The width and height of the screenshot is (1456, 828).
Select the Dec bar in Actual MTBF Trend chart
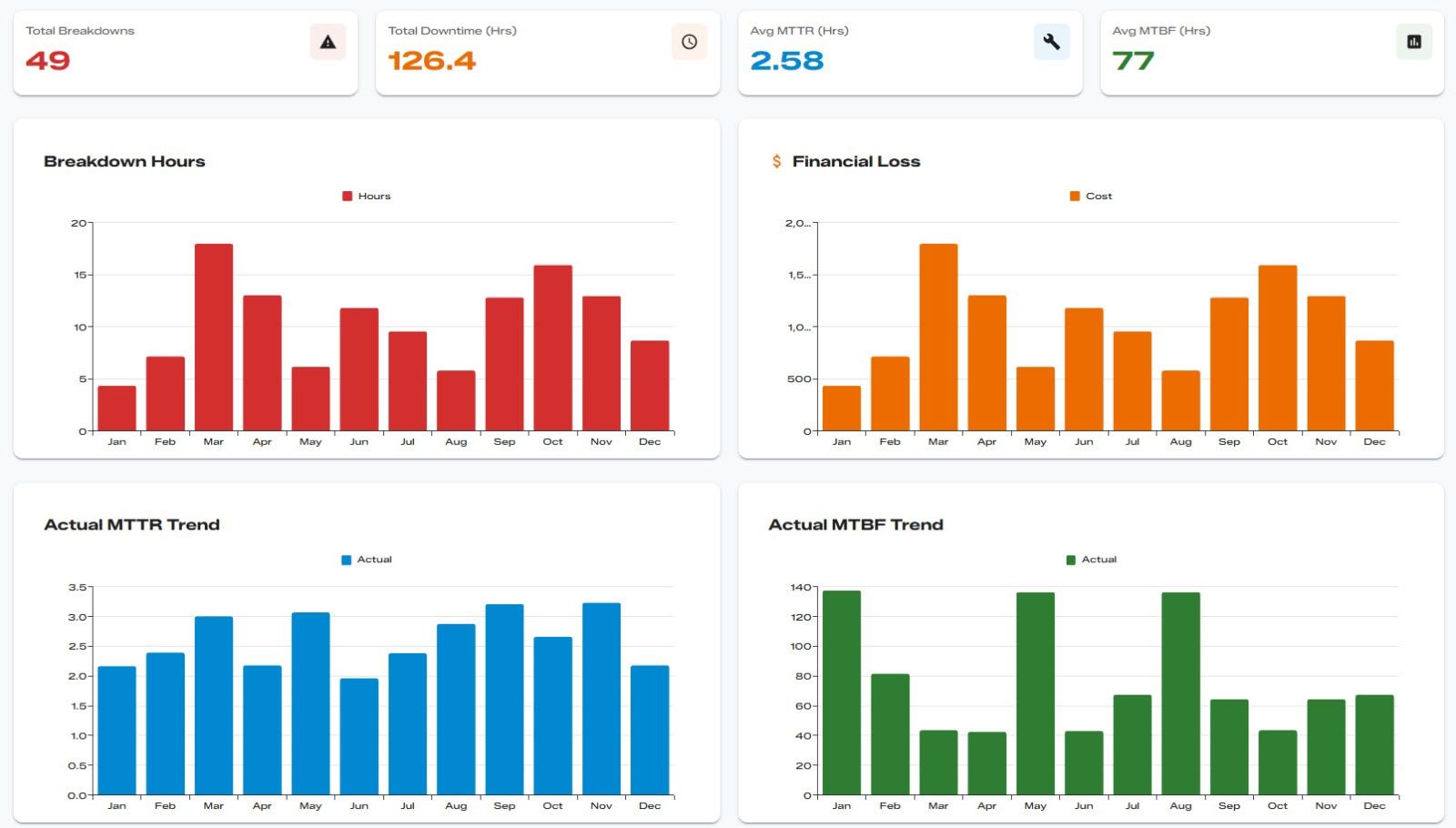[x=1374, y=745]
